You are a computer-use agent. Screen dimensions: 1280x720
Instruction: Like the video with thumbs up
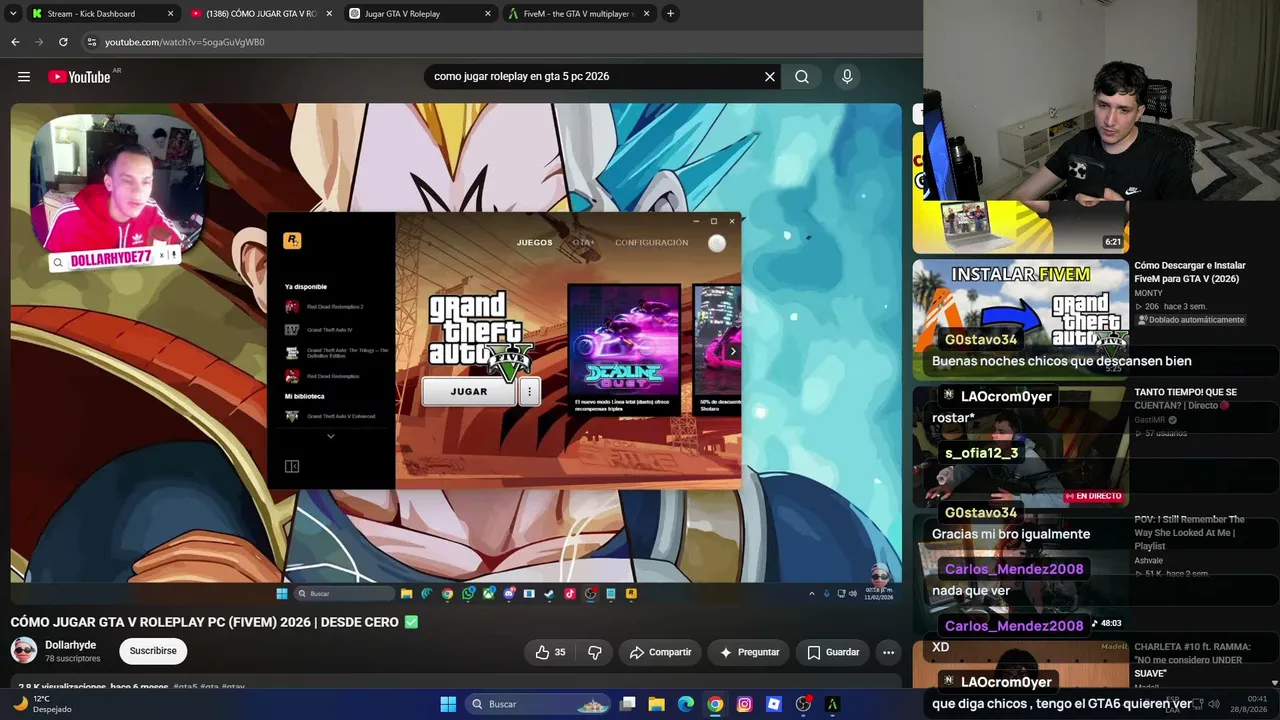pos(550,652)
